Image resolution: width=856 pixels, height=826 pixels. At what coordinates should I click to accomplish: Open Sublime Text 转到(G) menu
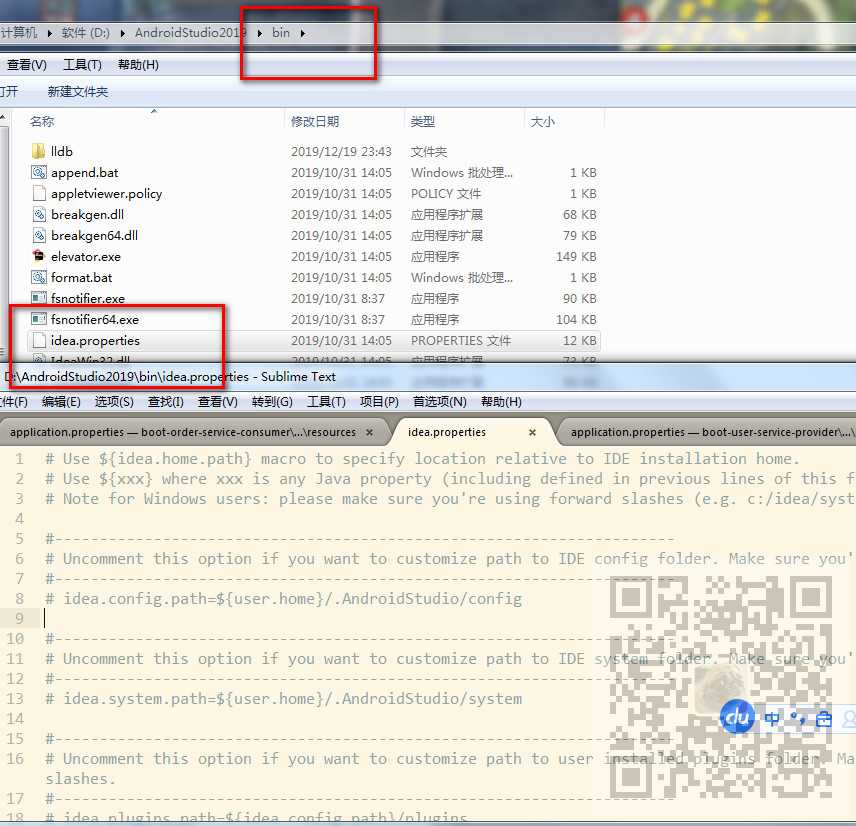point(272,402)
